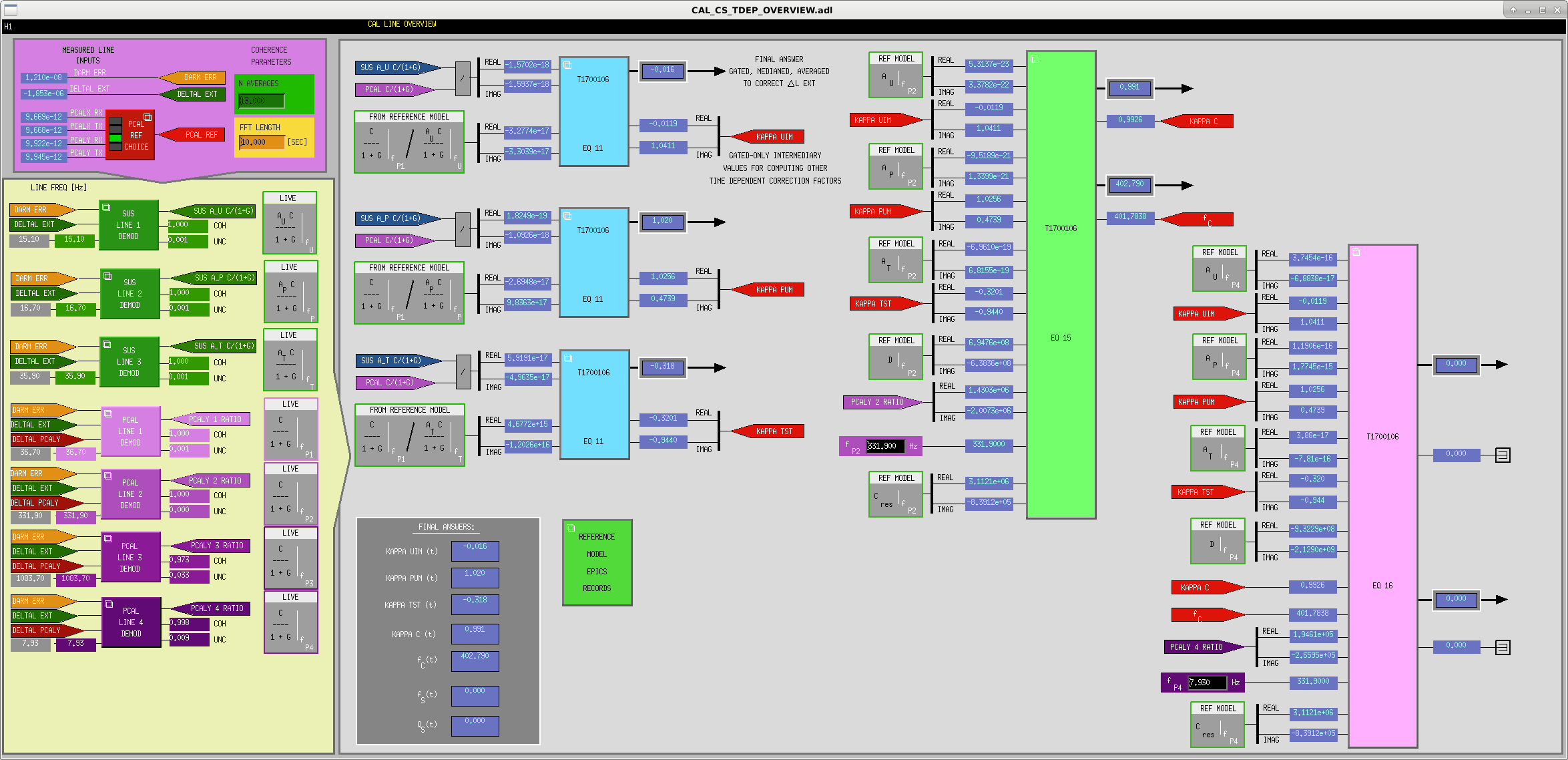Open the PCAL LINE 3 DEMOD related display
This screenshot has height=760, width=1568.
coord(107,538)
